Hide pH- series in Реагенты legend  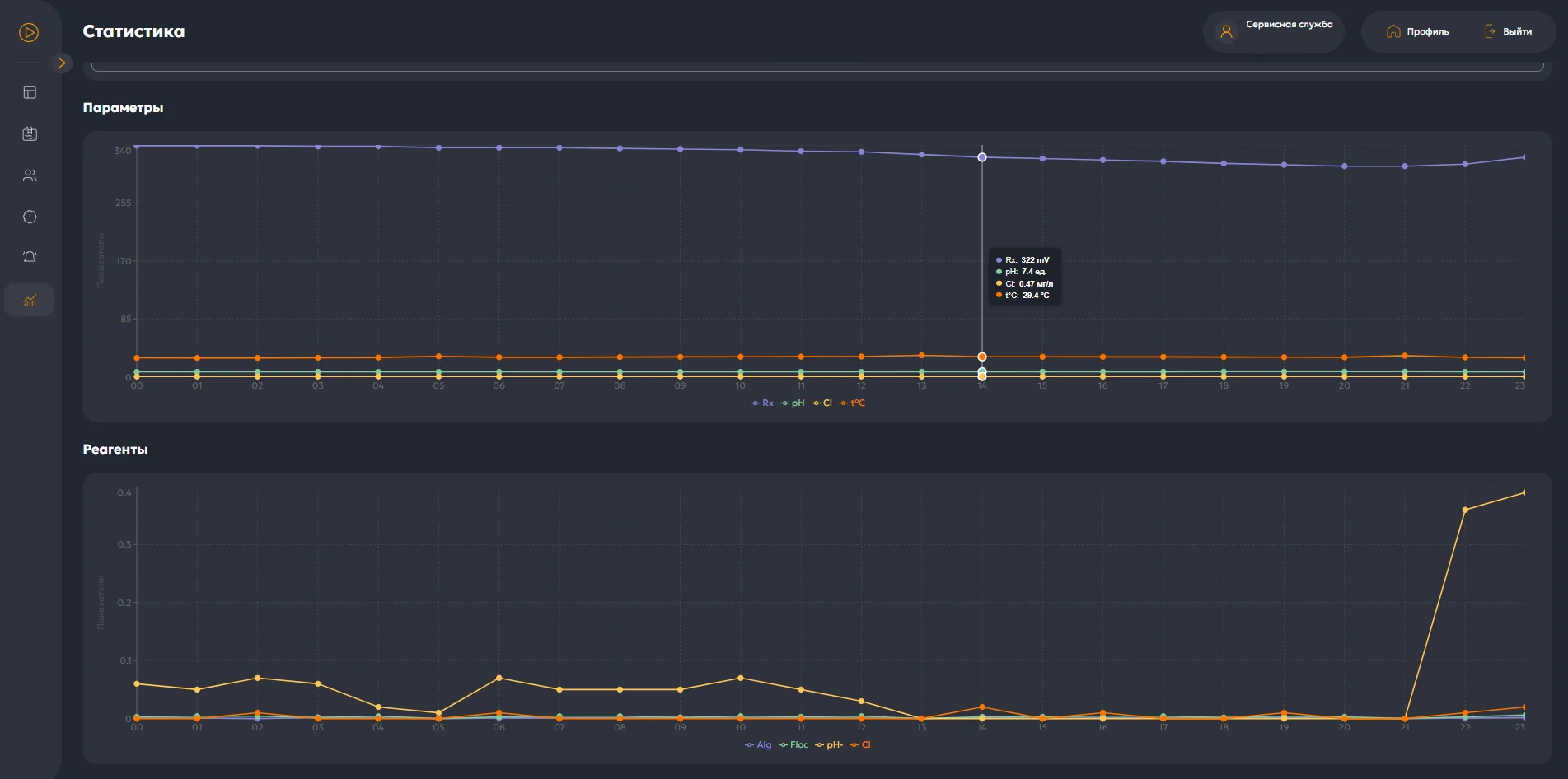[x=830, y=745]
